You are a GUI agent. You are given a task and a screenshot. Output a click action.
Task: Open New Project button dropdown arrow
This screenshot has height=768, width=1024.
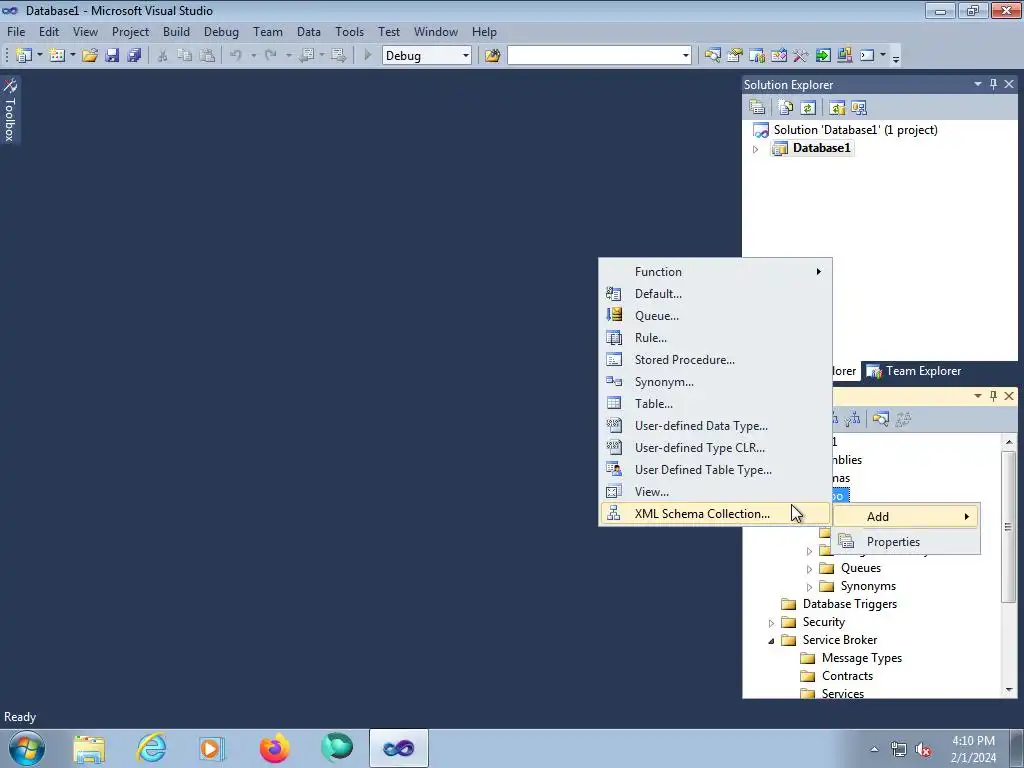(39, 56)
